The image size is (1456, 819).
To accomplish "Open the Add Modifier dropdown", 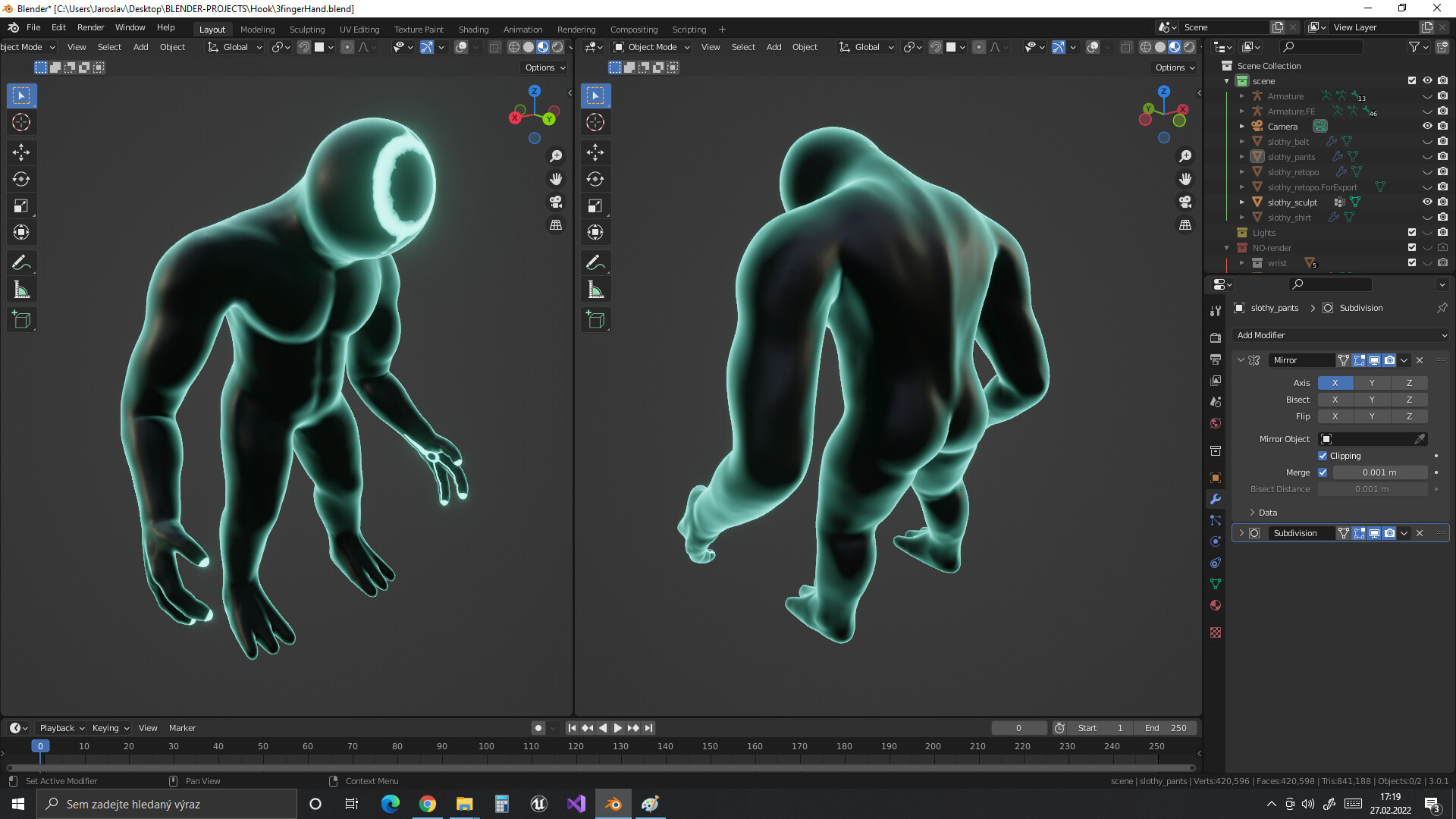I will 1340,335.
